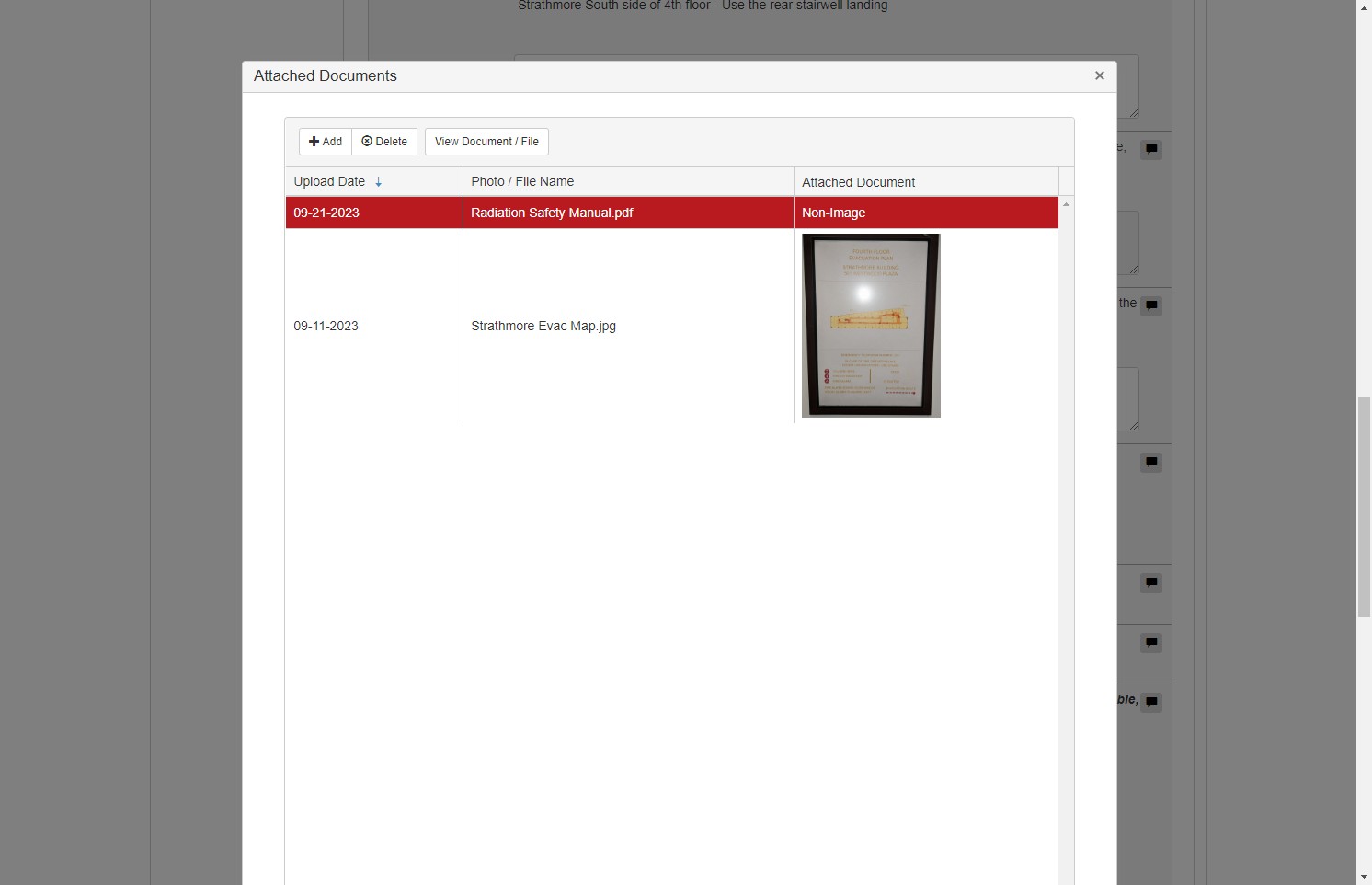Viewport: 1372px width, 885px height.
Task: Click the table scrollbar up arrow
Action: click(x=1066, y=204)
